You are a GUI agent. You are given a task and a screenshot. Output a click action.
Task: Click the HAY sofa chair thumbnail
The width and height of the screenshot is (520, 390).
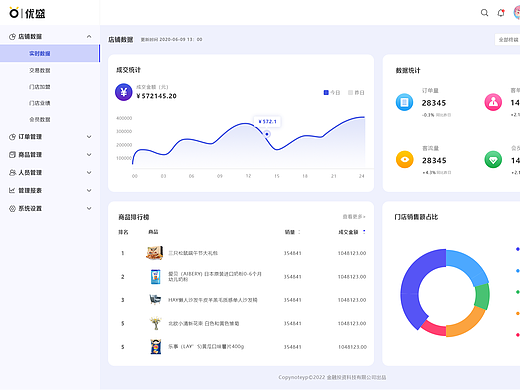[x=155, y=299]
